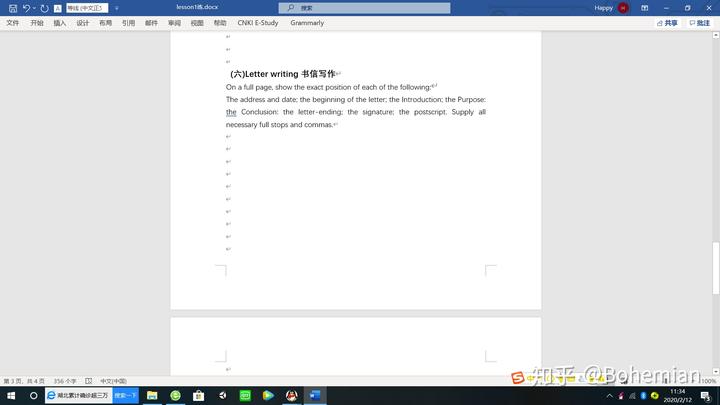Open Cortana circle on the taskbar

(34, 395)
